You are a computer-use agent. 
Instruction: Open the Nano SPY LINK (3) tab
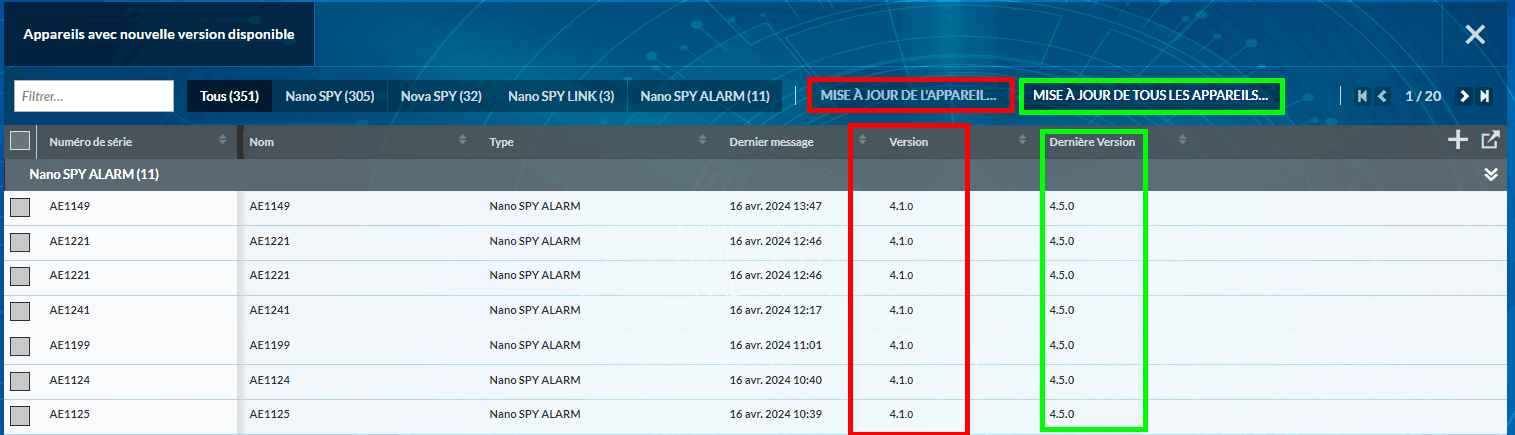coord(561,96)
